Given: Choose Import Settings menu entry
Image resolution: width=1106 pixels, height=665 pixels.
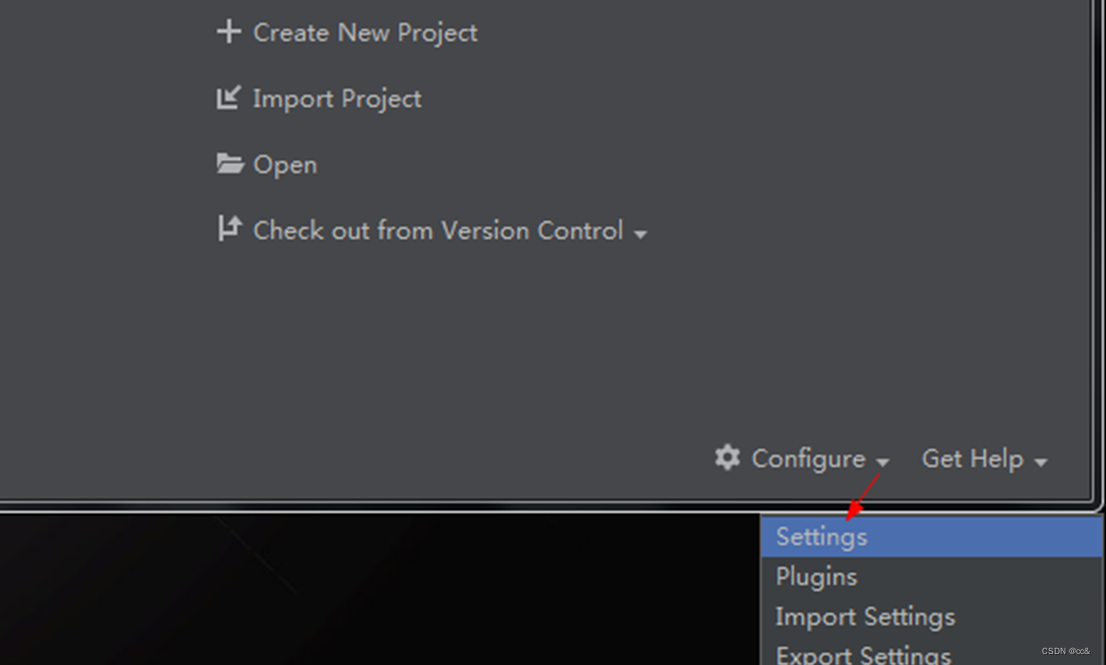Looking at the screenshot, I should 864,617.
